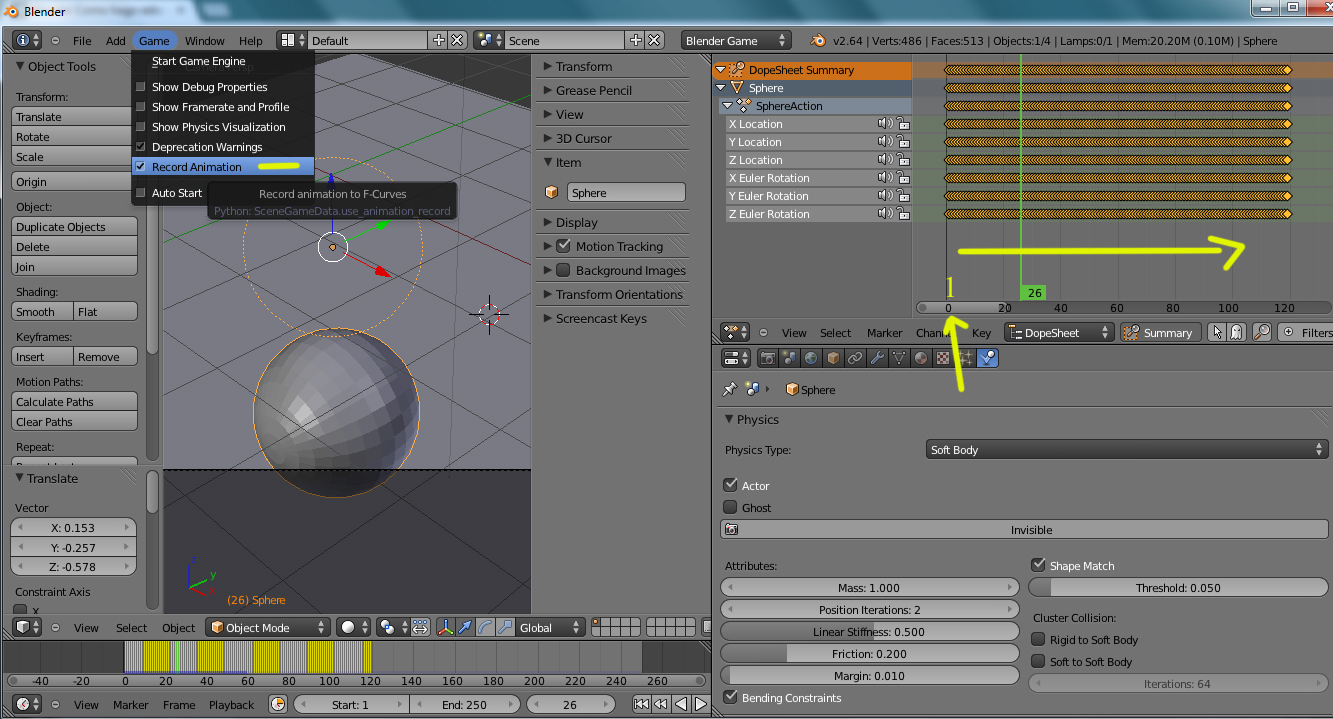The image size is (1333, 719).
Task: Open the Modifiers wrench icon
Action: tap(877, 358)
